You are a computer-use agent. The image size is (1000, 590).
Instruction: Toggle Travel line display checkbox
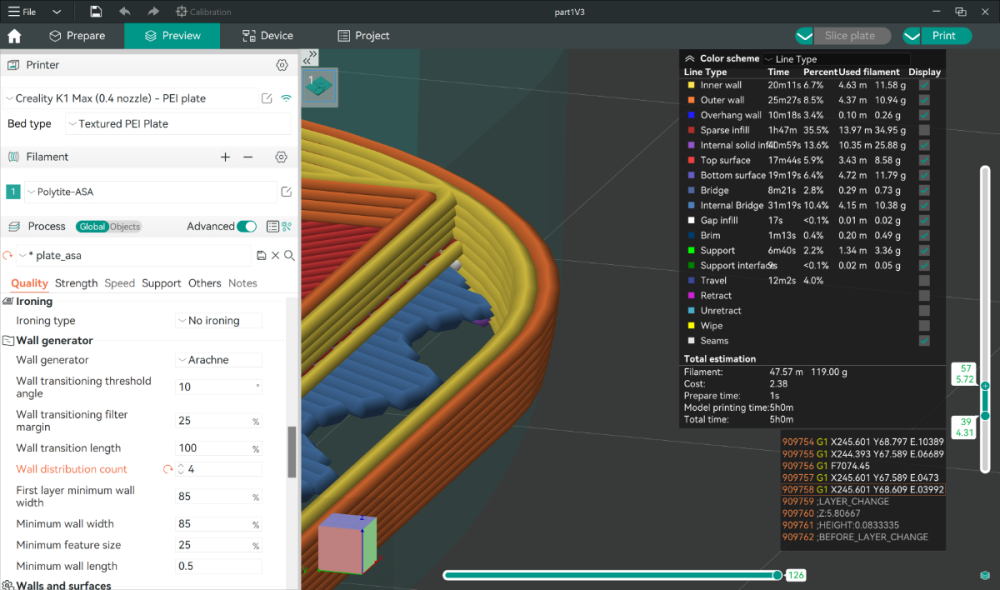tap(924, 281)
